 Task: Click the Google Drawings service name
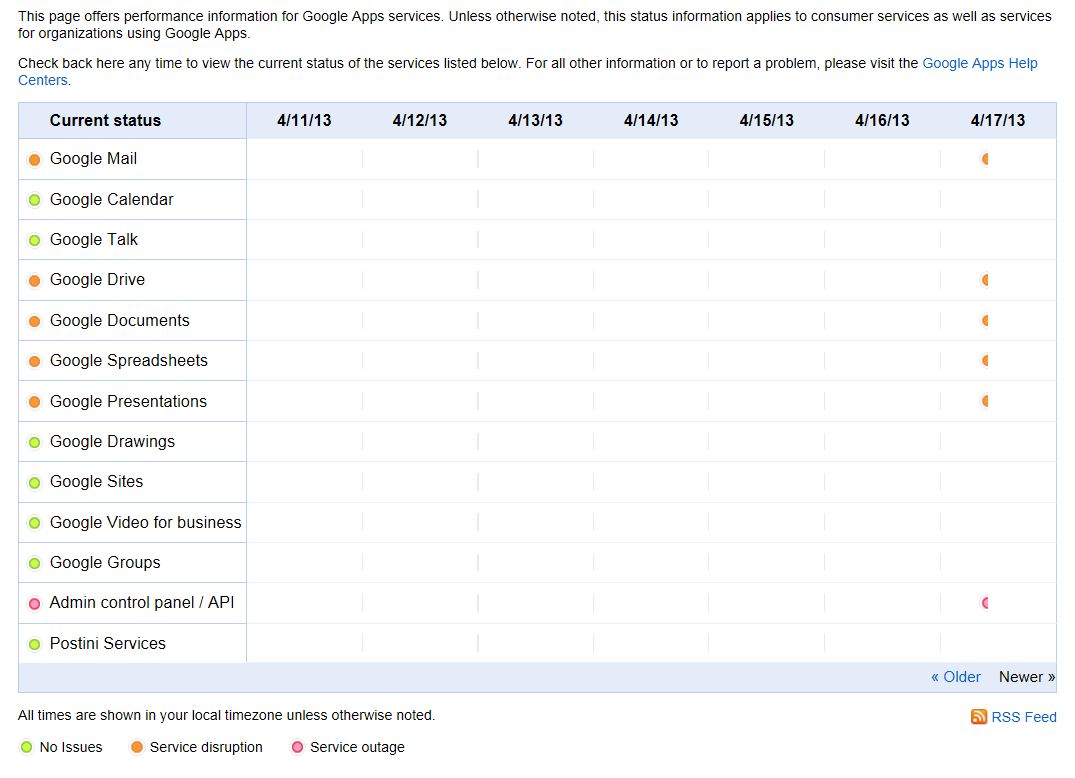pyautogui.click(x=112, y=441)
